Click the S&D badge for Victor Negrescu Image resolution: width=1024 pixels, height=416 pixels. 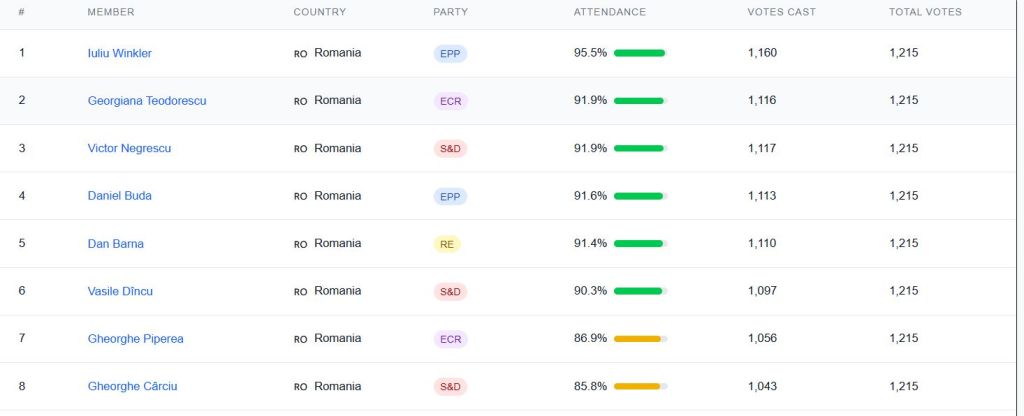coord(450,149)
